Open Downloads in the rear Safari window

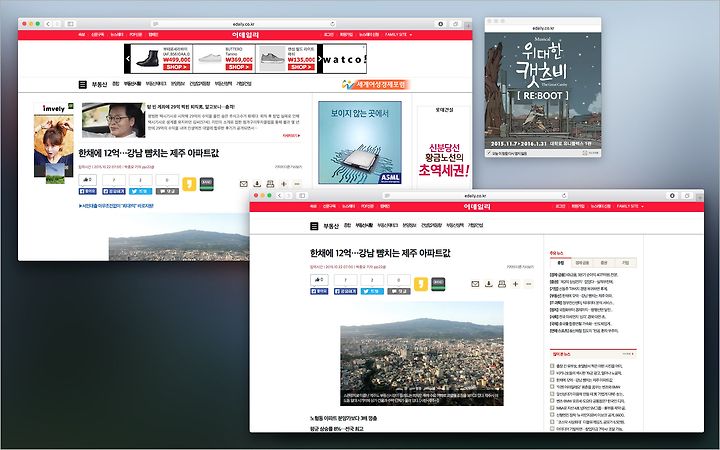tap(441, 24)
